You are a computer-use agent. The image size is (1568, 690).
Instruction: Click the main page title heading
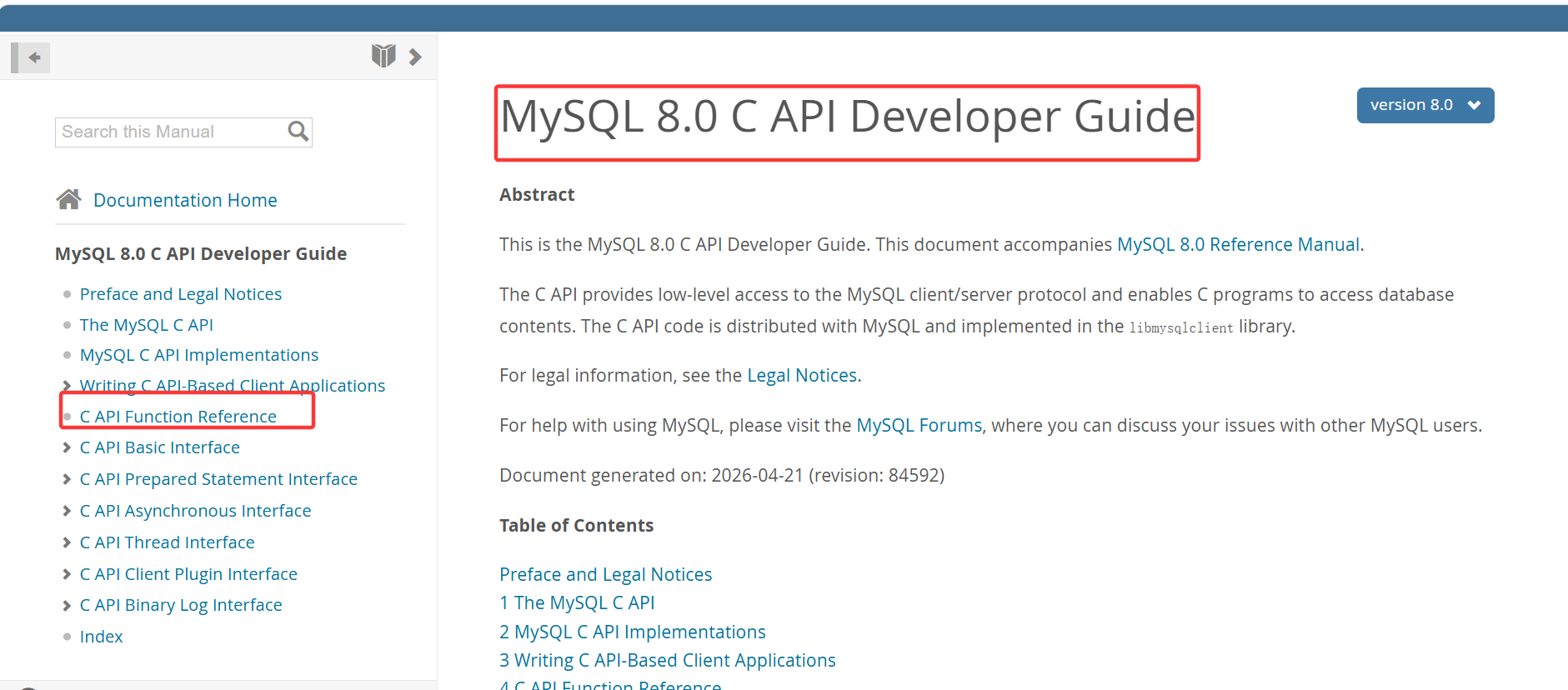848,116
